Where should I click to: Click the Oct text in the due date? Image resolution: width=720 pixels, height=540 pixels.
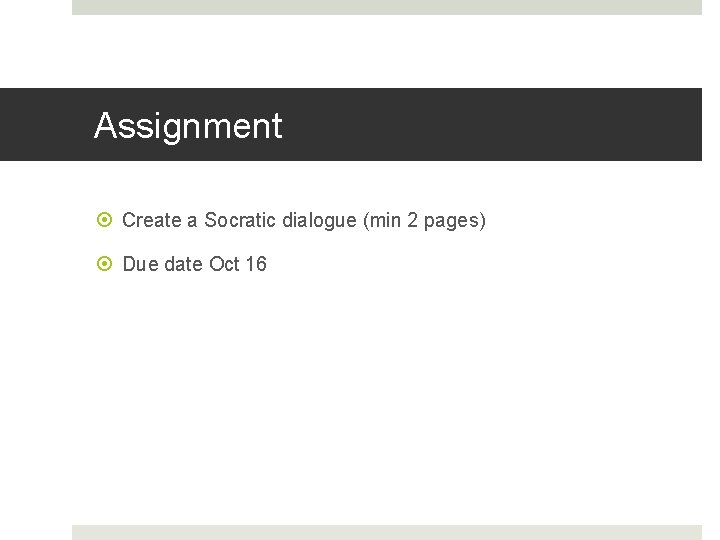224,265
